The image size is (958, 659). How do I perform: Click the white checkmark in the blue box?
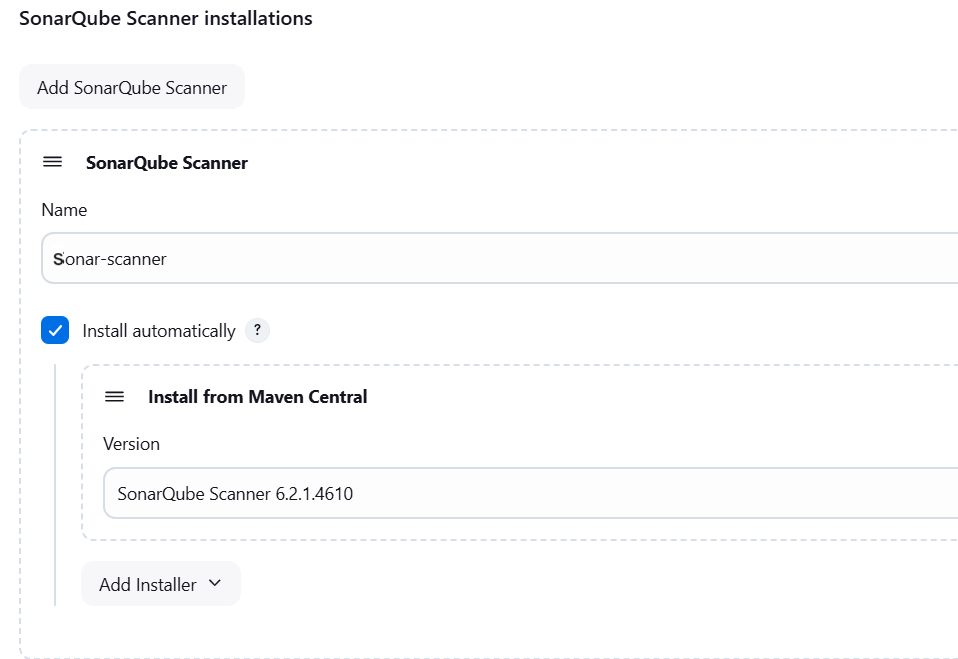[55, 330]
